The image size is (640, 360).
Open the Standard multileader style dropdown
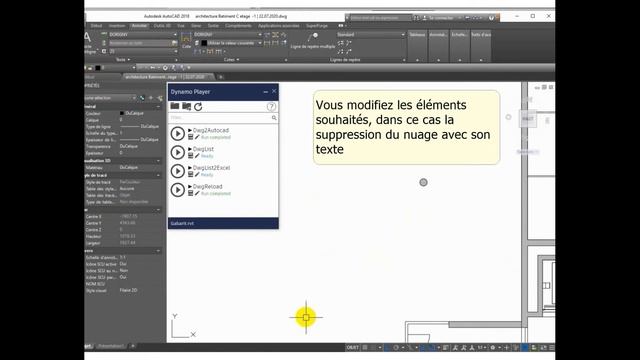tap(371, 35)
